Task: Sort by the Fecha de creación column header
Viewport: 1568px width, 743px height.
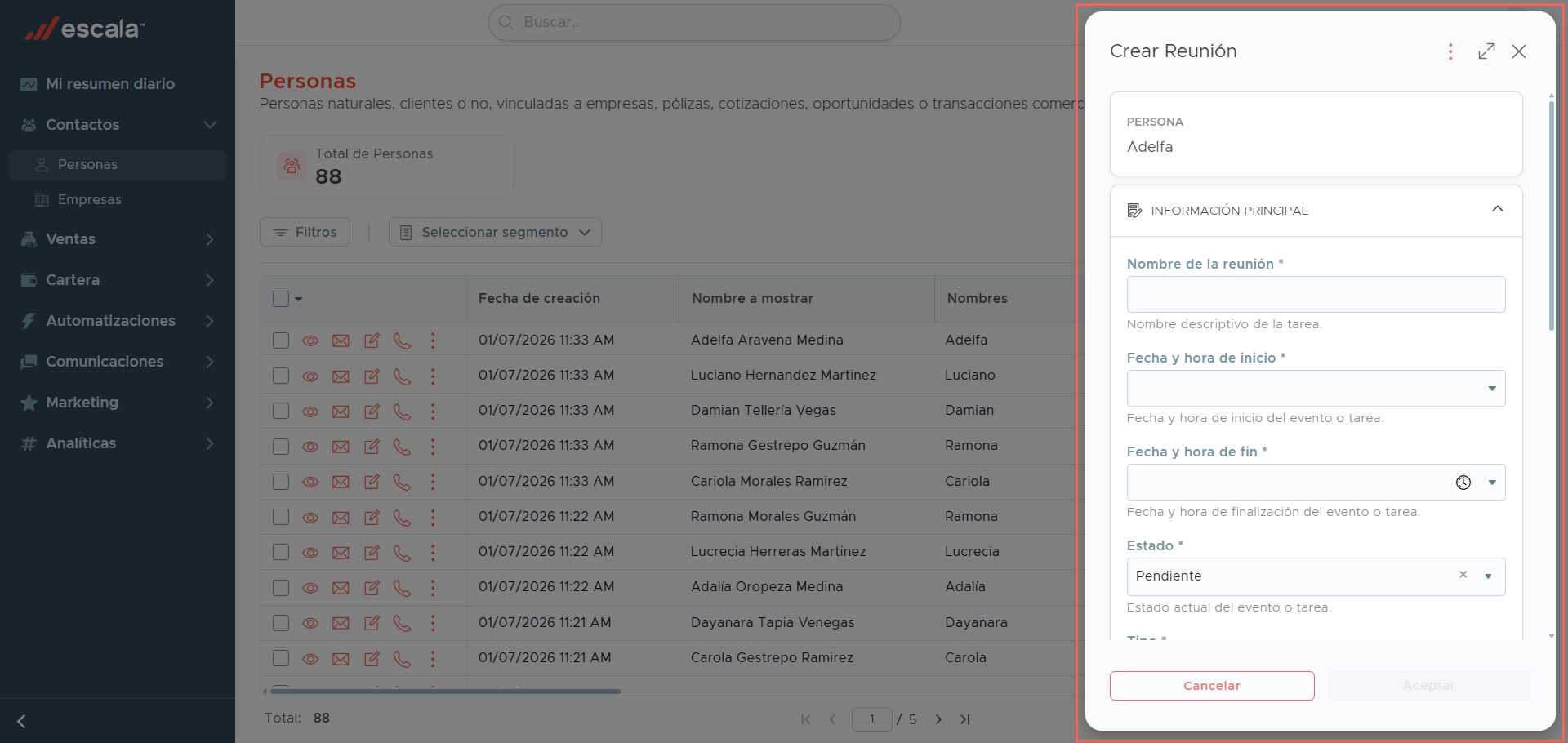Action: tap(539, 299)
